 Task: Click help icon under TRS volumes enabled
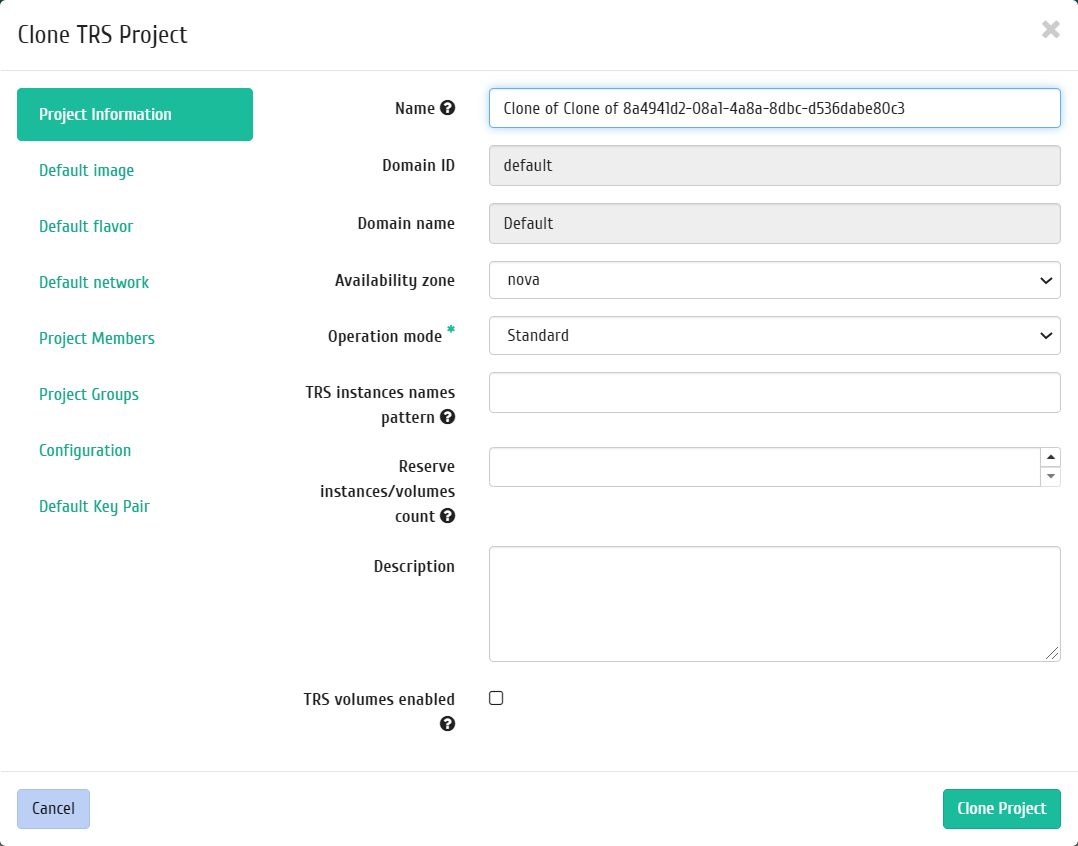448,724
